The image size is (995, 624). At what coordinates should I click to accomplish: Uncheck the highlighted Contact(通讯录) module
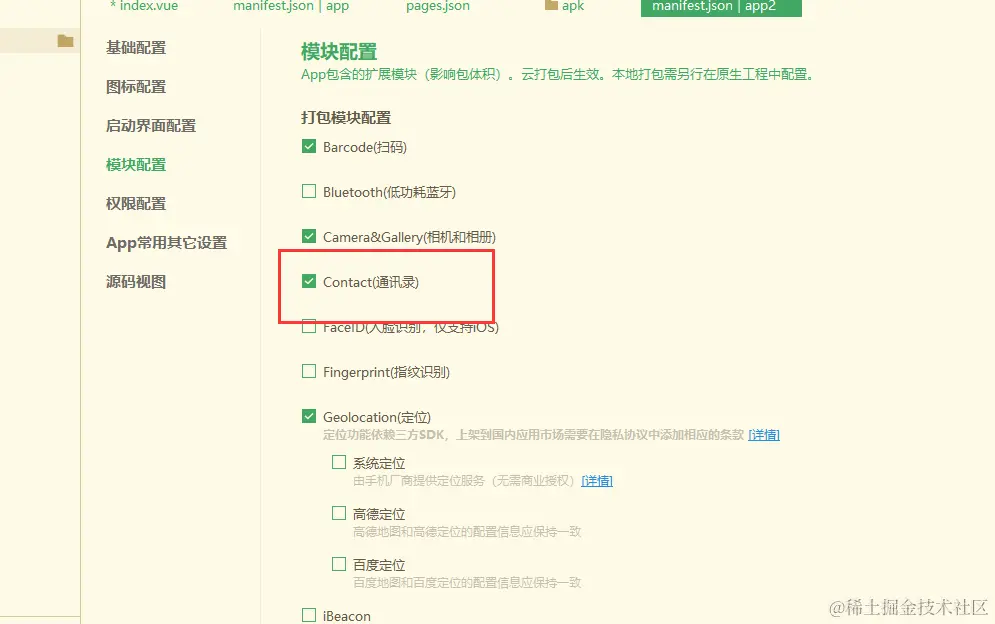[309, 281]
